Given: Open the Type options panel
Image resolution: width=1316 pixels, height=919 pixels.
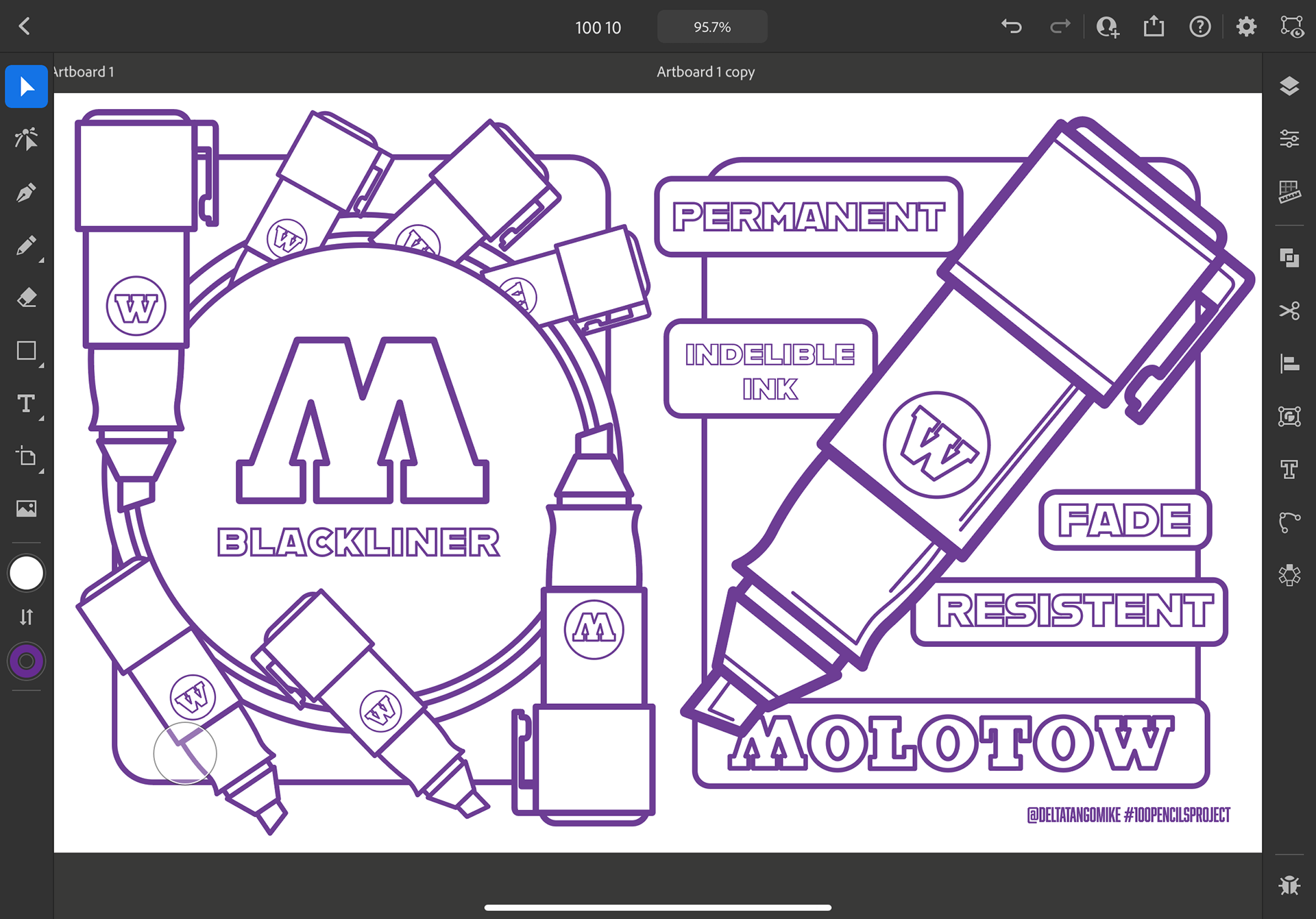Looking at the screenshot, I should pyautogui.click(x=1289, y=469).
